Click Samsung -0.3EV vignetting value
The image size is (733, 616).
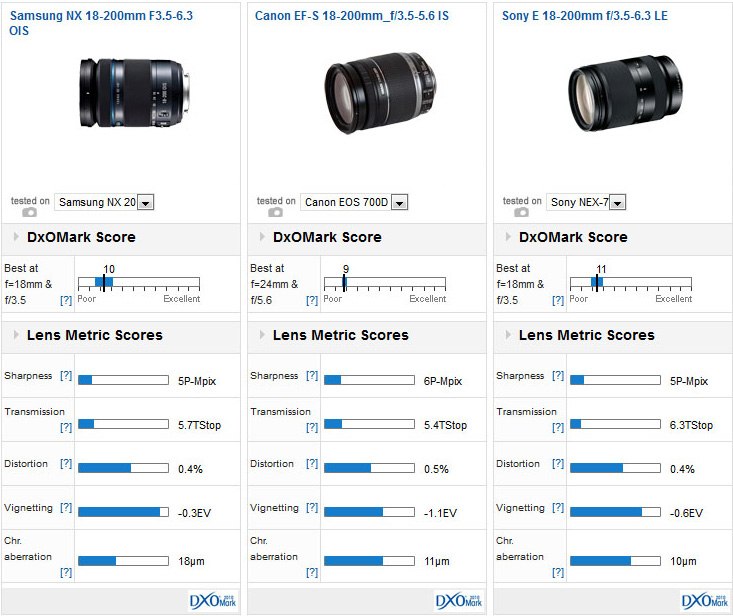(x=194, y=513)
